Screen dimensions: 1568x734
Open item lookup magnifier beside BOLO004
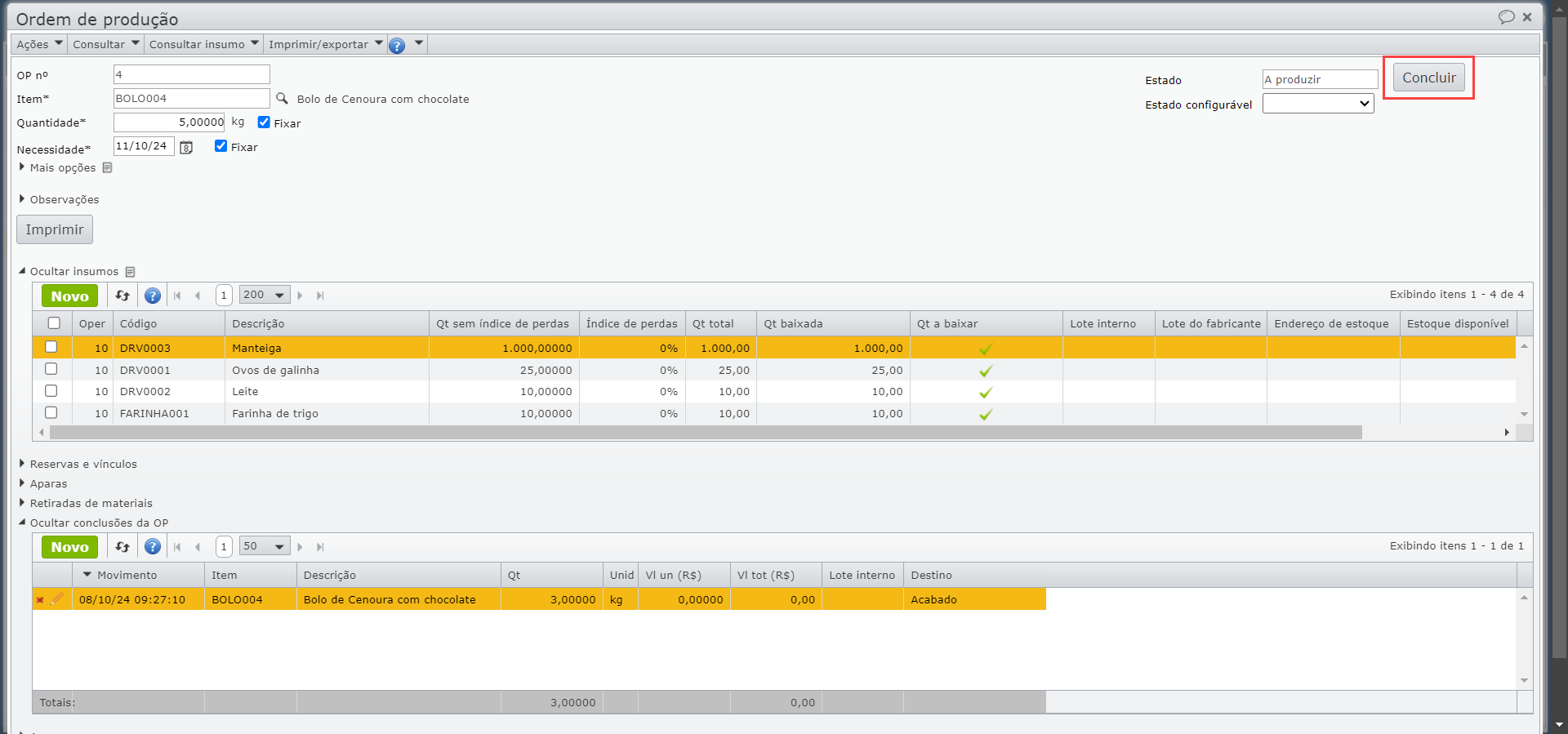point(282,99)
